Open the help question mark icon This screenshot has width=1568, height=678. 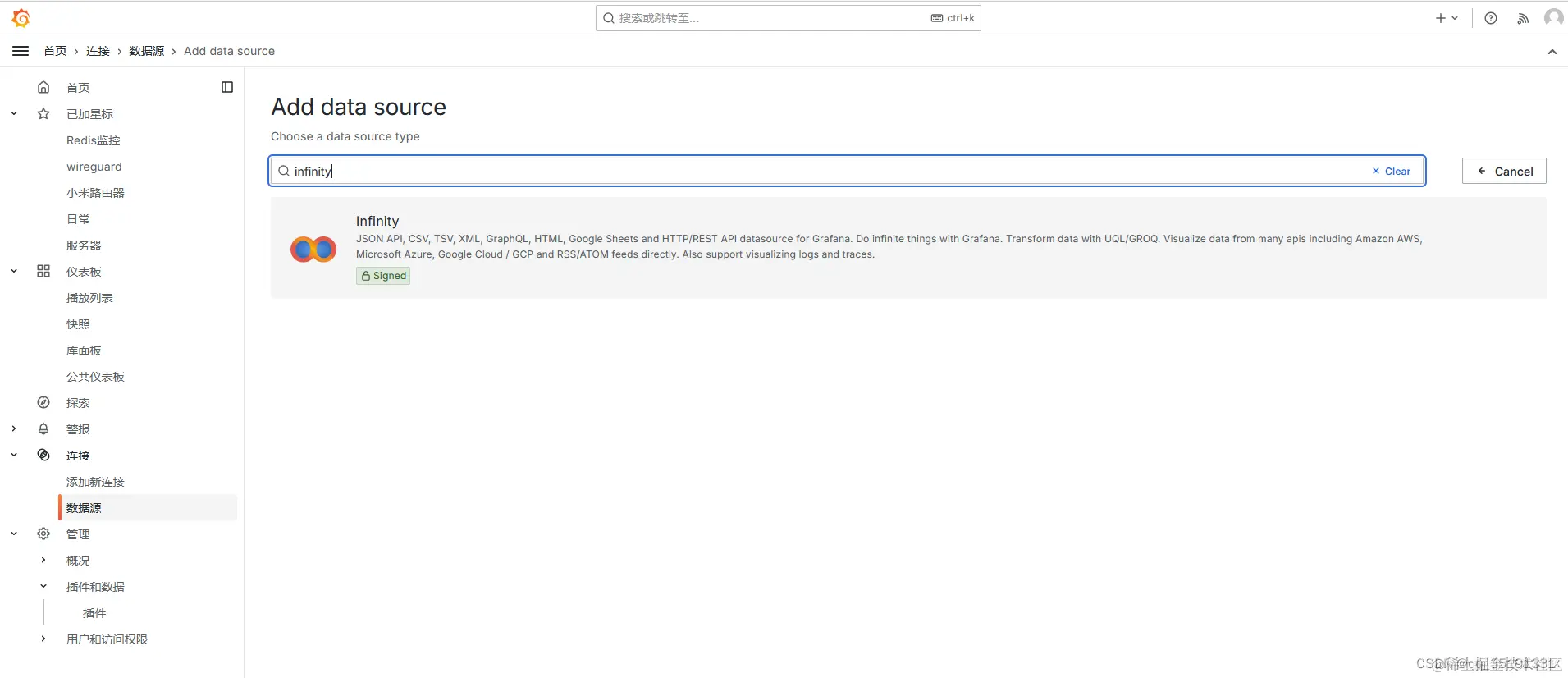tap(1491, 18)
